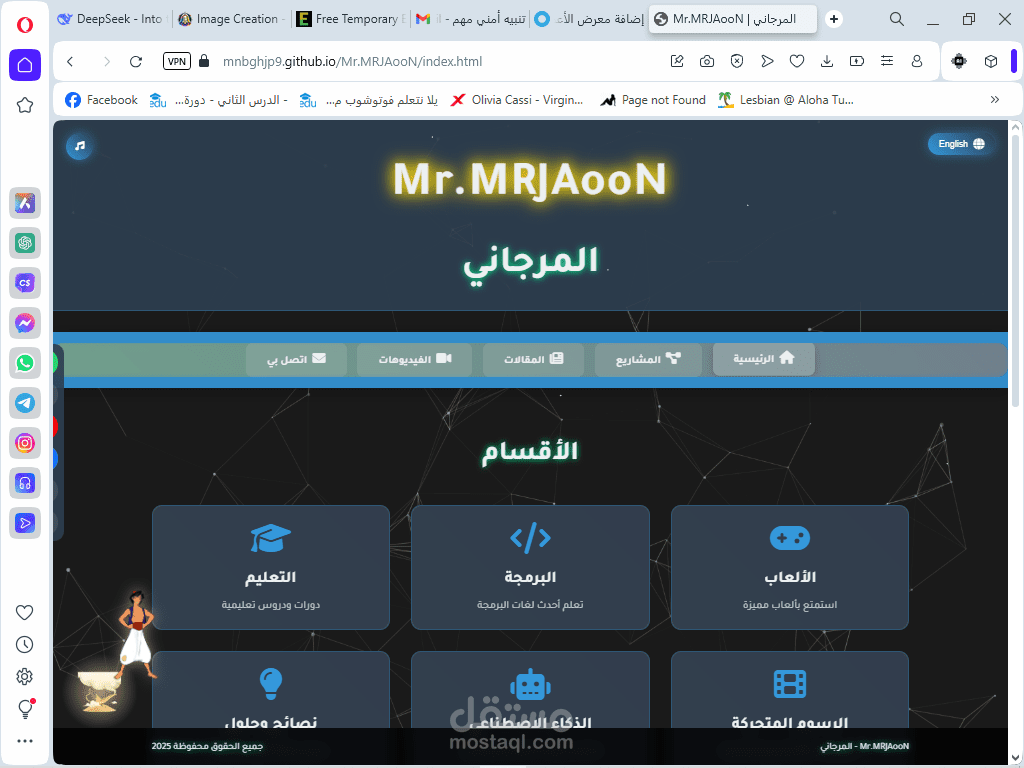Open Messenger in the sidebar
Image resolution: width=1024 pixels, height=768 pixels.
[25, 323]
